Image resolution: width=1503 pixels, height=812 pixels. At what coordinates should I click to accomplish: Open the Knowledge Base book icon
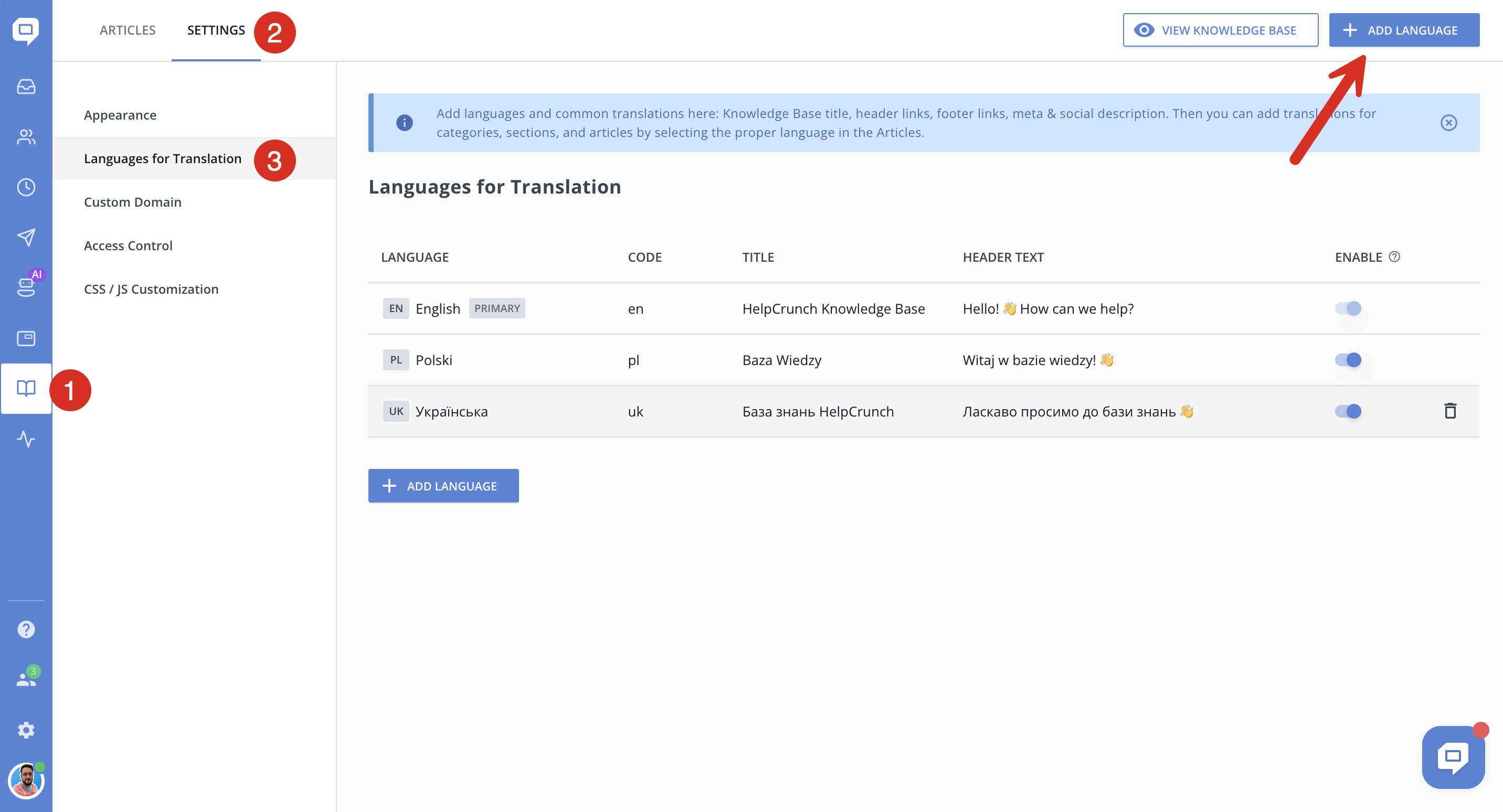[26, 388]
